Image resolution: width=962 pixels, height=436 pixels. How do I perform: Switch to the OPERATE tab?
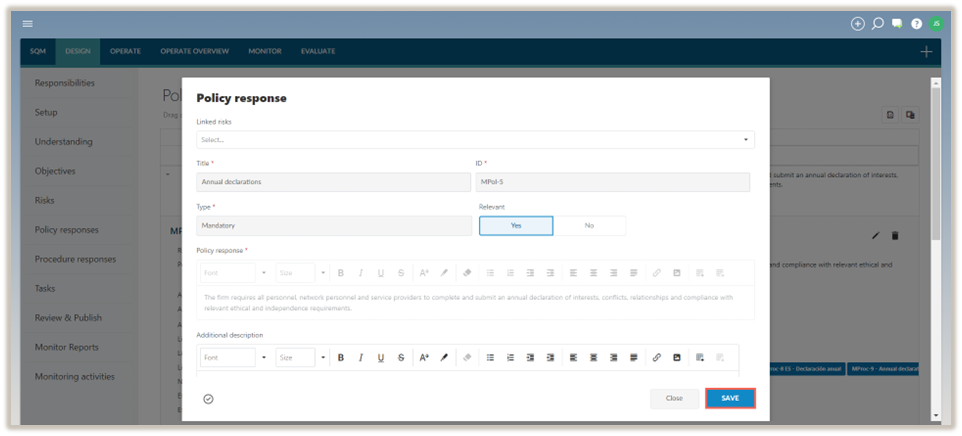pyautogui.click(x=125, y=51)
